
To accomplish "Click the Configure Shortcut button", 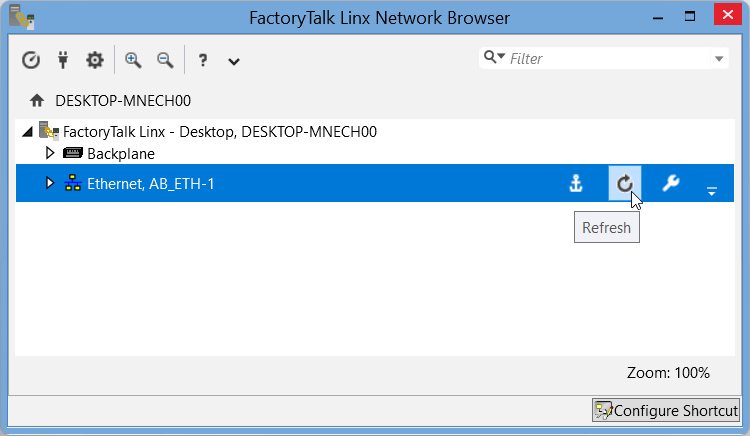I will [x=666, y=410].
